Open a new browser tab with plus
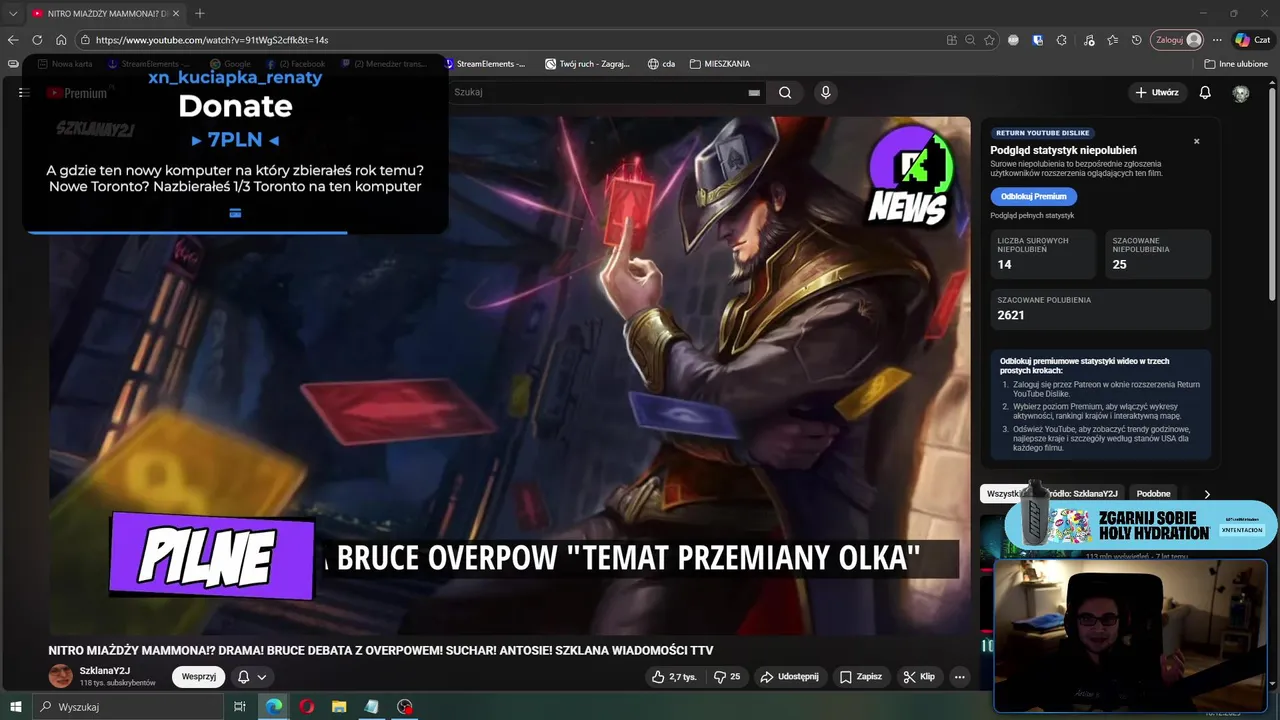The height and width of the screenshot is (720, 1280). click(200, 13)
